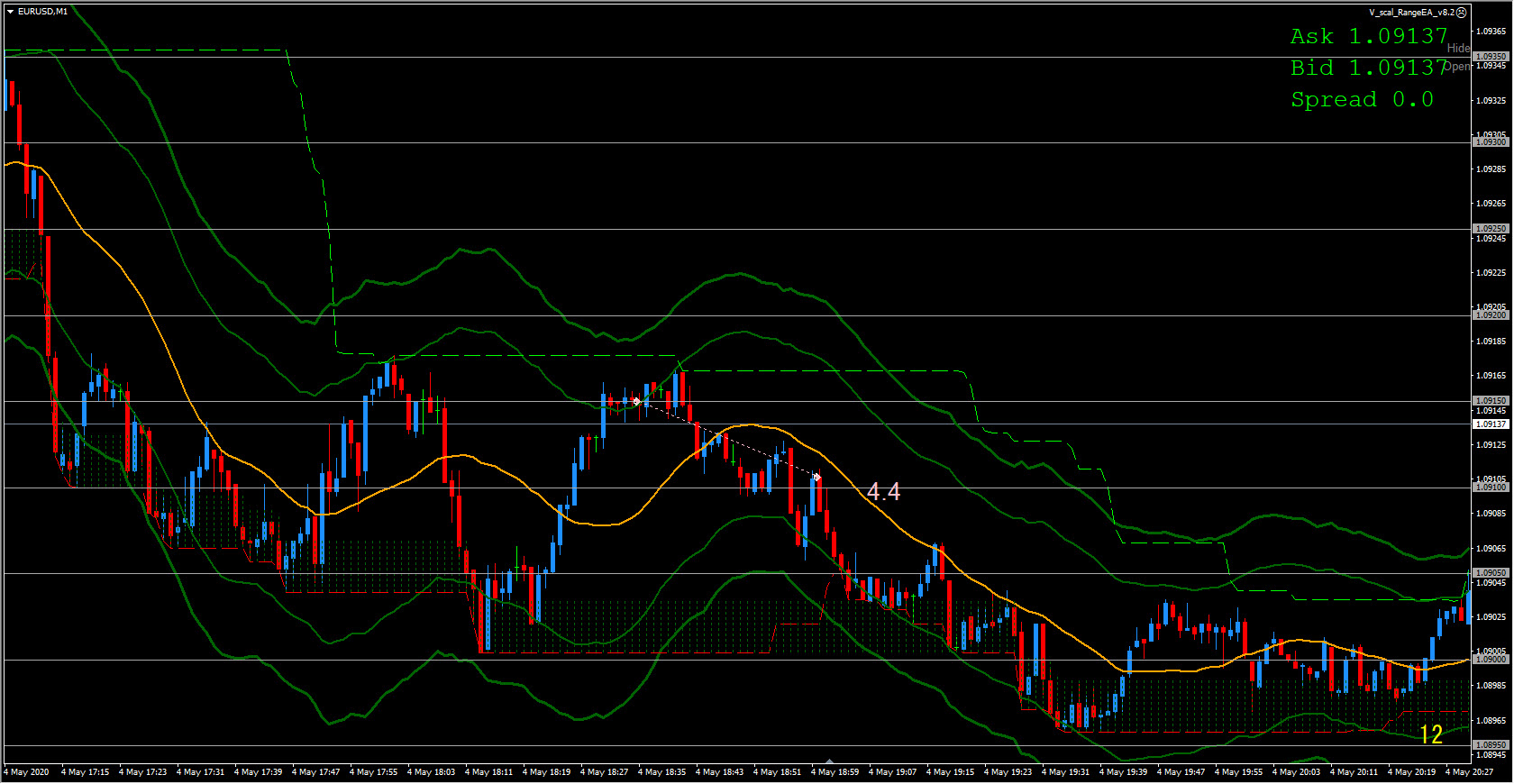Click the 4 May 20:27 time label

(x=1469, y=772)
